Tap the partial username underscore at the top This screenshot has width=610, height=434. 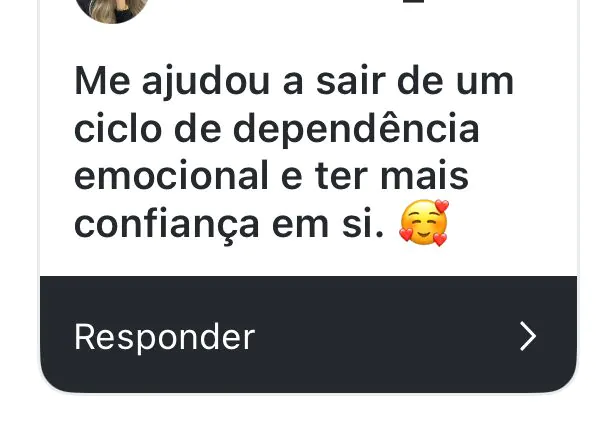(413, 2)
